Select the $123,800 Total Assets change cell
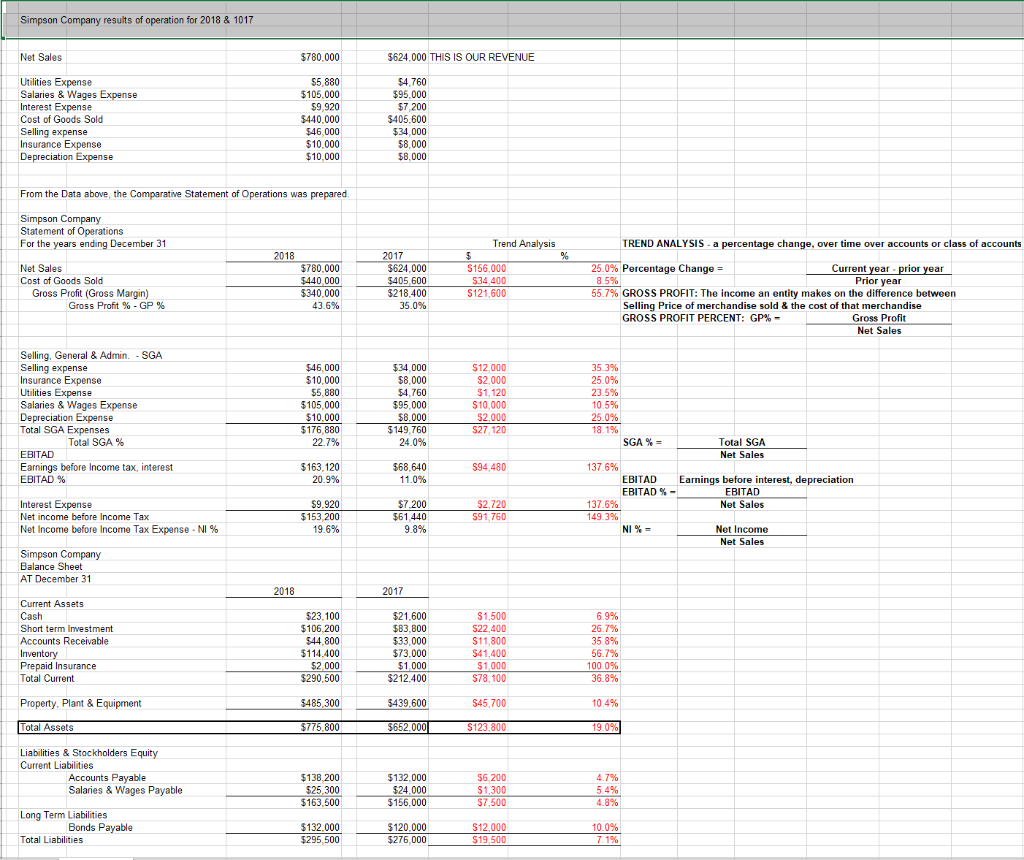Screen dimensions: 1024x860 (487, 727)
